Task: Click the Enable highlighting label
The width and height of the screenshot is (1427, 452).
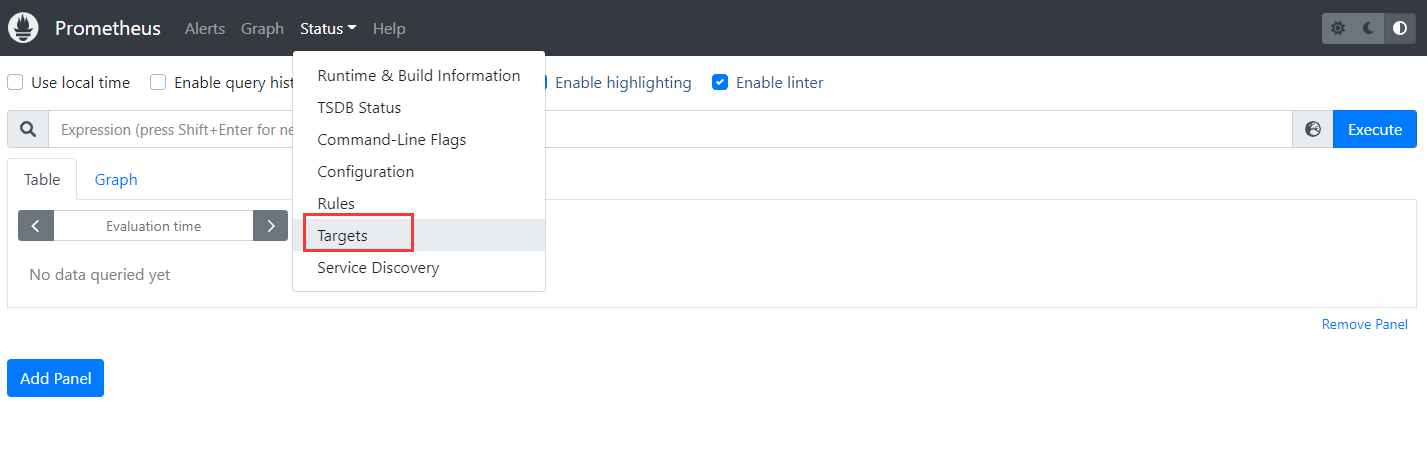Action: click(x=623, y=82)
